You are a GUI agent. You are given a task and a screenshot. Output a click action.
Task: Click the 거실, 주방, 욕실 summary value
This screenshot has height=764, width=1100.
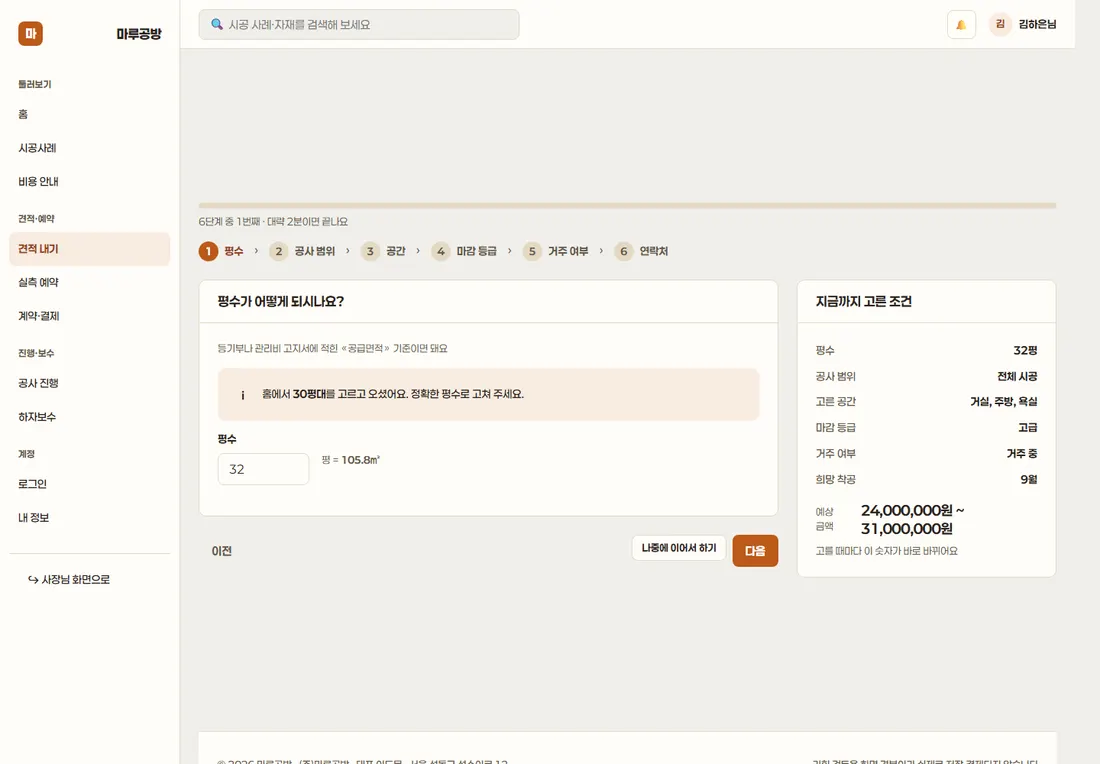(x=1003, y=402)
